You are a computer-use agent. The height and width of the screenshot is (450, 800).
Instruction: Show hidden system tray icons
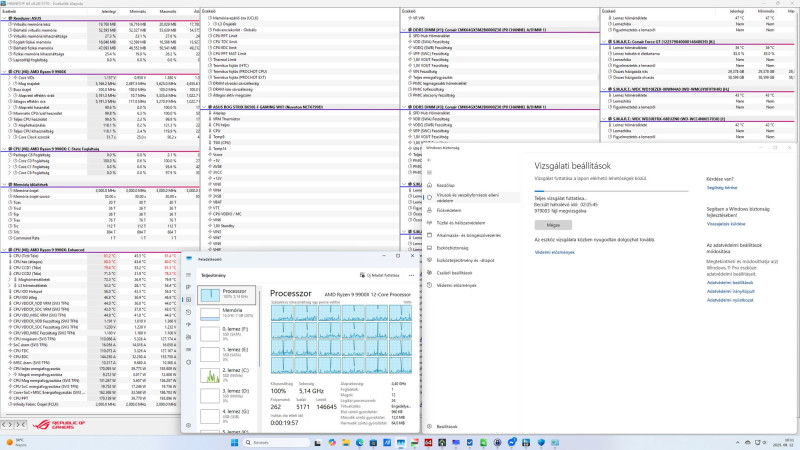coord(737,442)
